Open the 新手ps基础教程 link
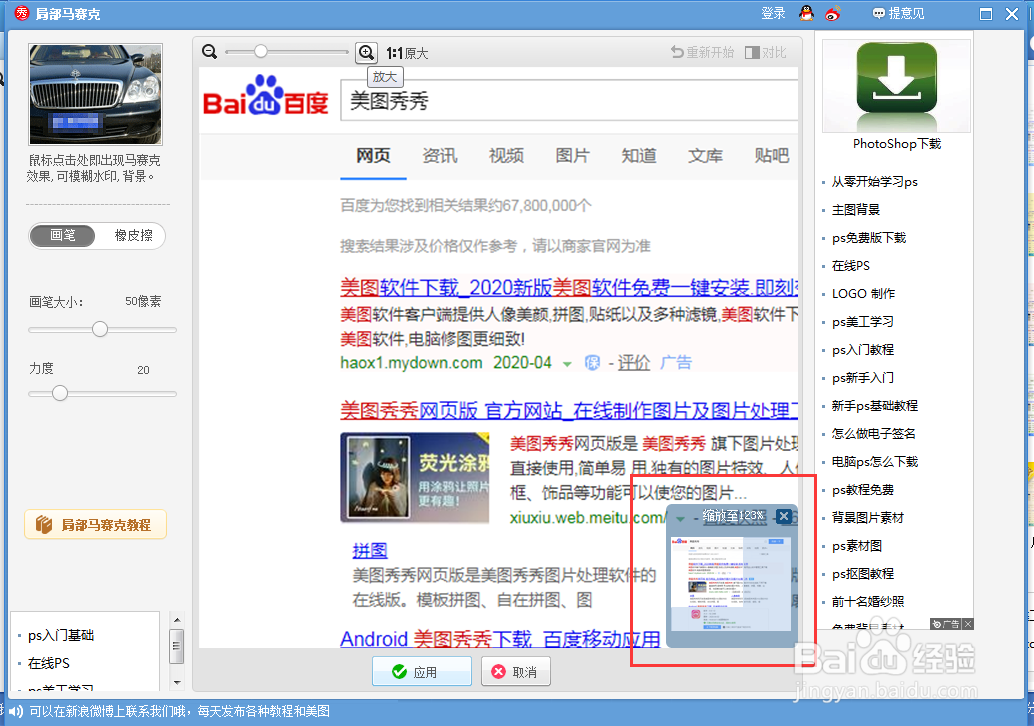Screen dimensions: 1034x726 point(874,406)
